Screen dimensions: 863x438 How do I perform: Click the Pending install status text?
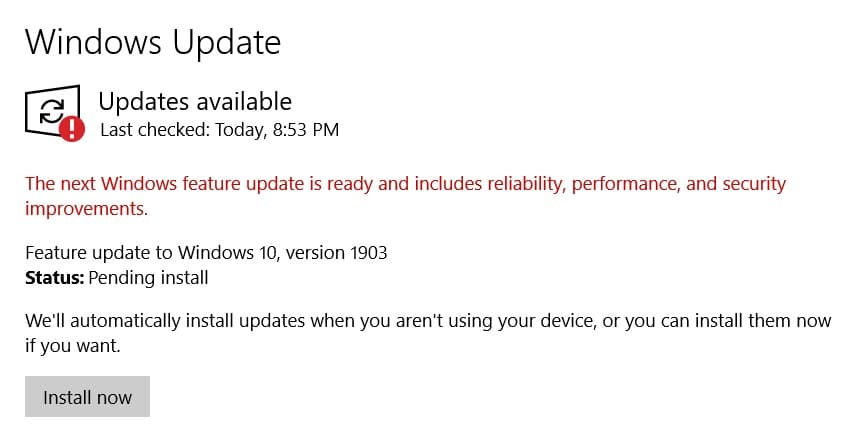tap(148, 277)
